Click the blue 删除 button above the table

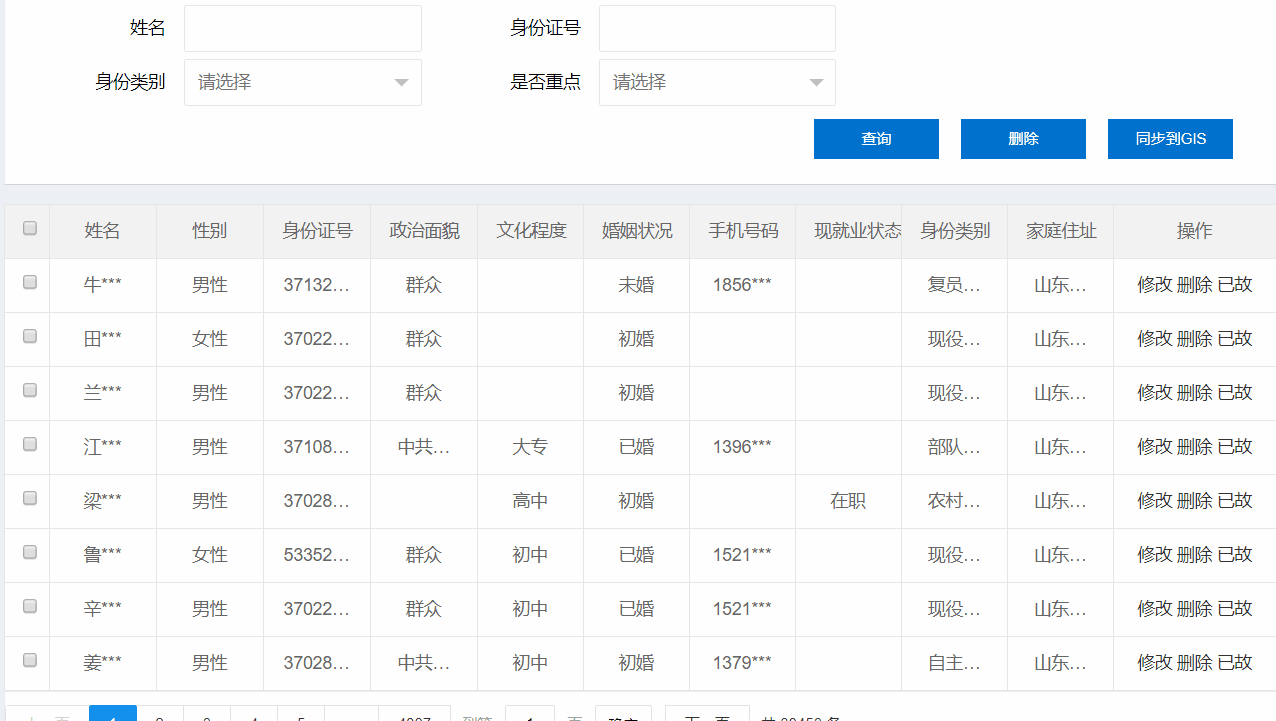[1023, 139]
